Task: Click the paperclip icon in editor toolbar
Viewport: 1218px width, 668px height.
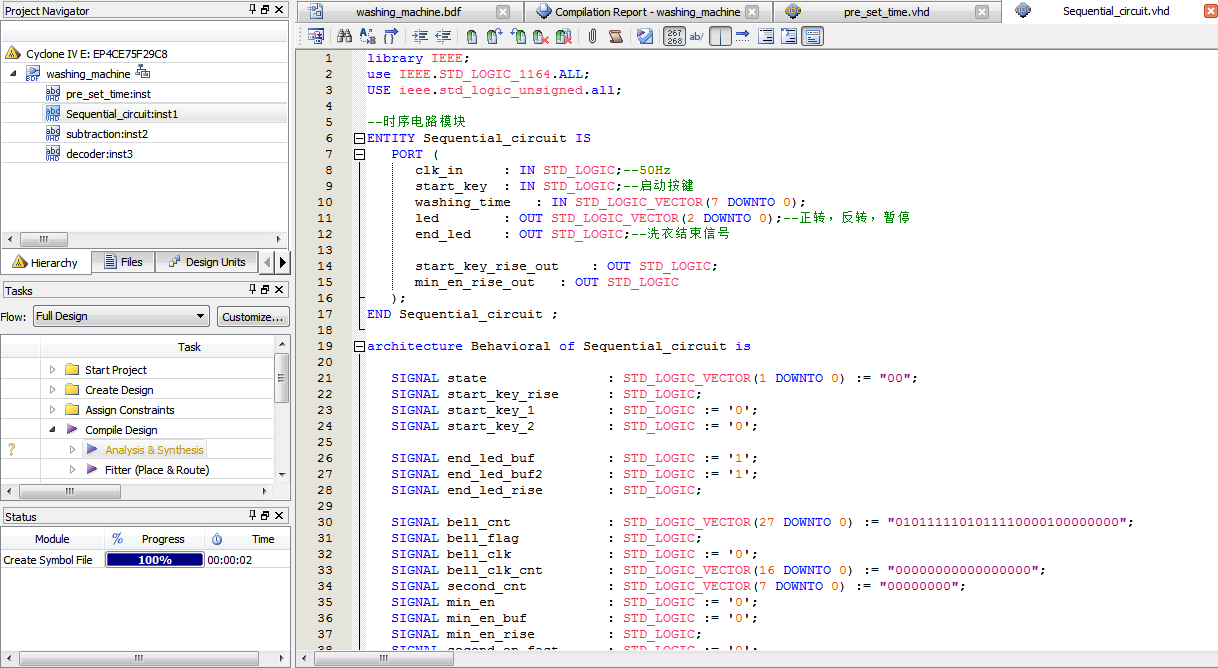Action: click(592, 37)
